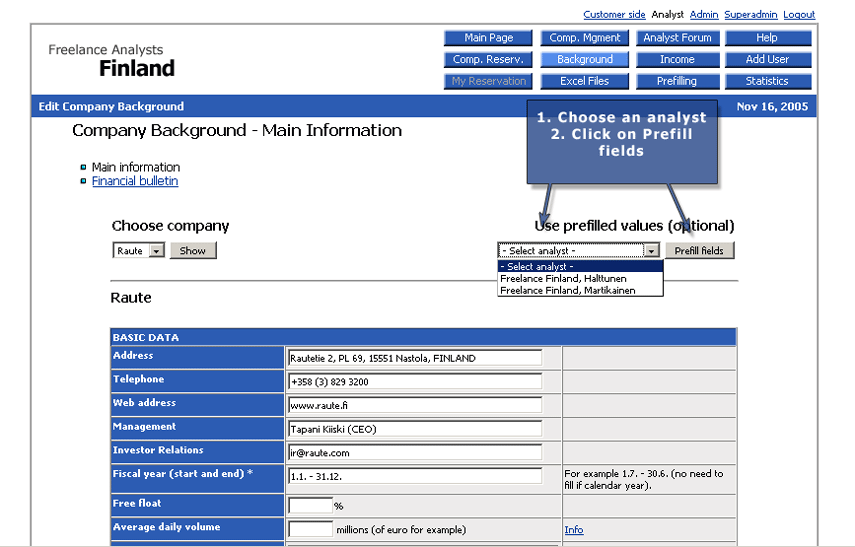Switch to Customer side
The image size is (855, 547).
coord(614,15)
